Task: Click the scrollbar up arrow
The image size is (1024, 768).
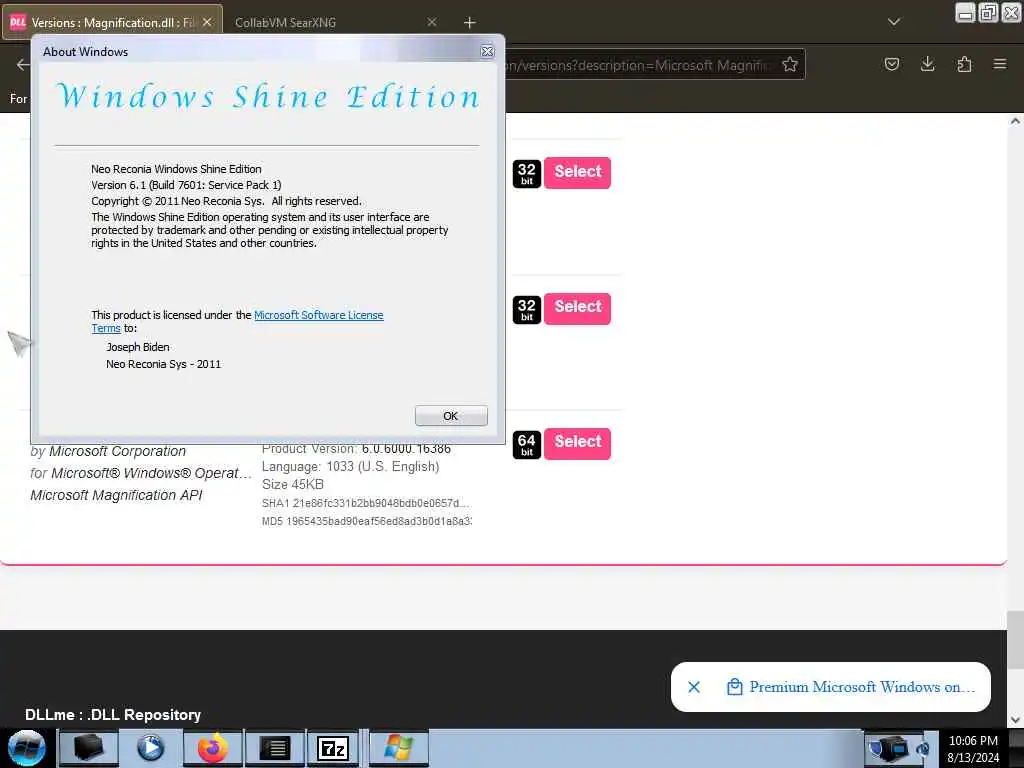Action: [1015, 121]
